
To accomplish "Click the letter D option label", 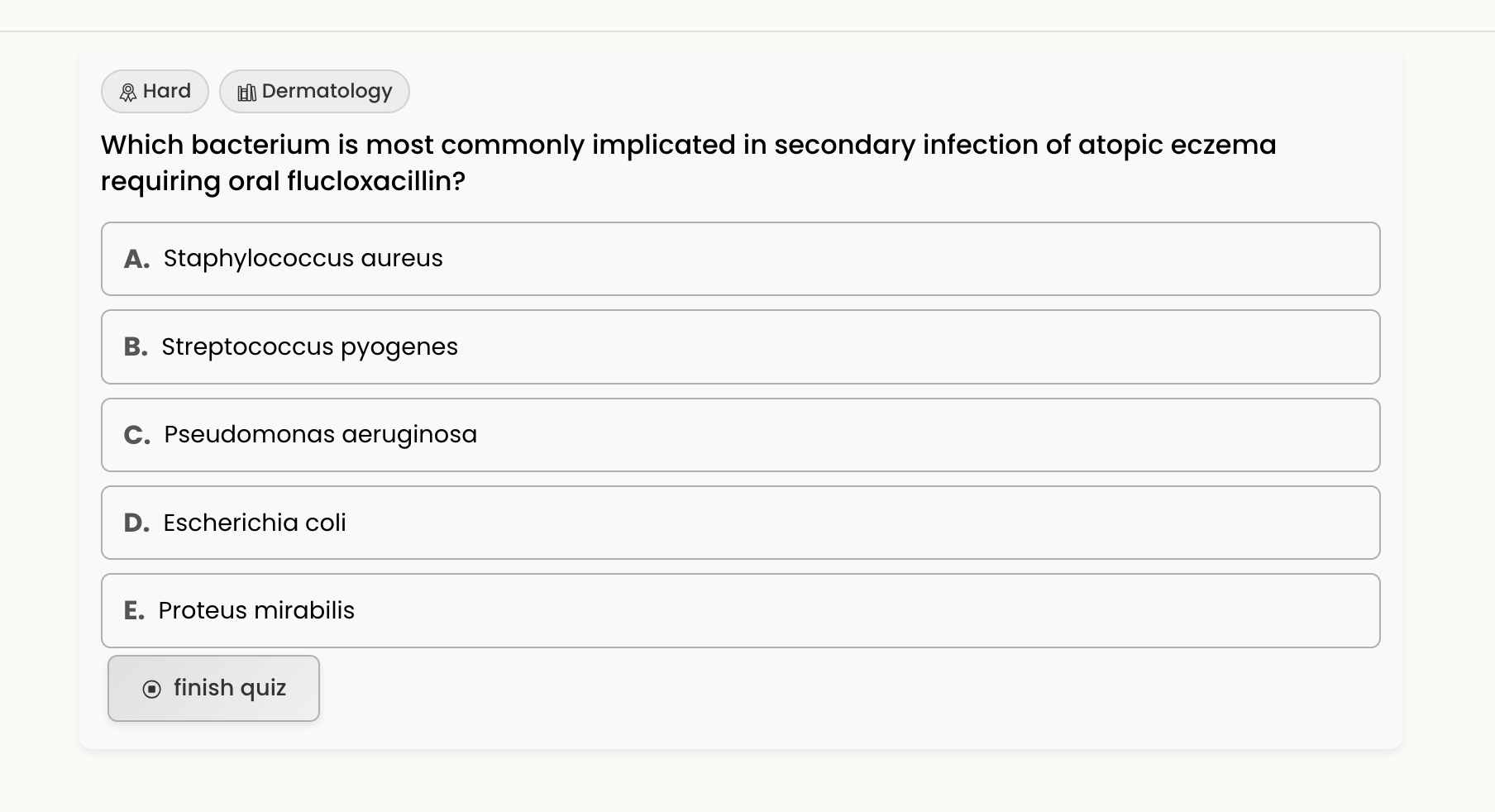I will point(136,523).
